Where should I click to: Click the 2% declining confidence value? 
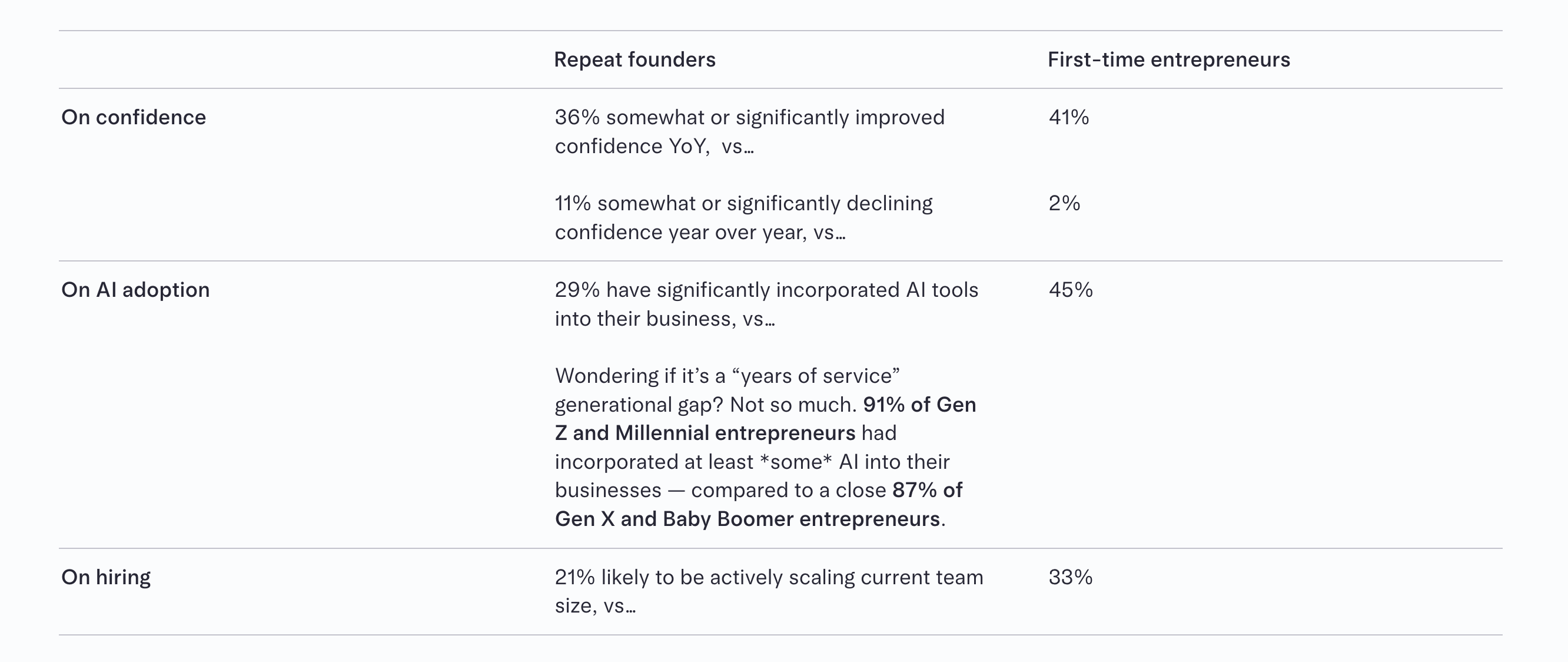(x=1064, y=203)
